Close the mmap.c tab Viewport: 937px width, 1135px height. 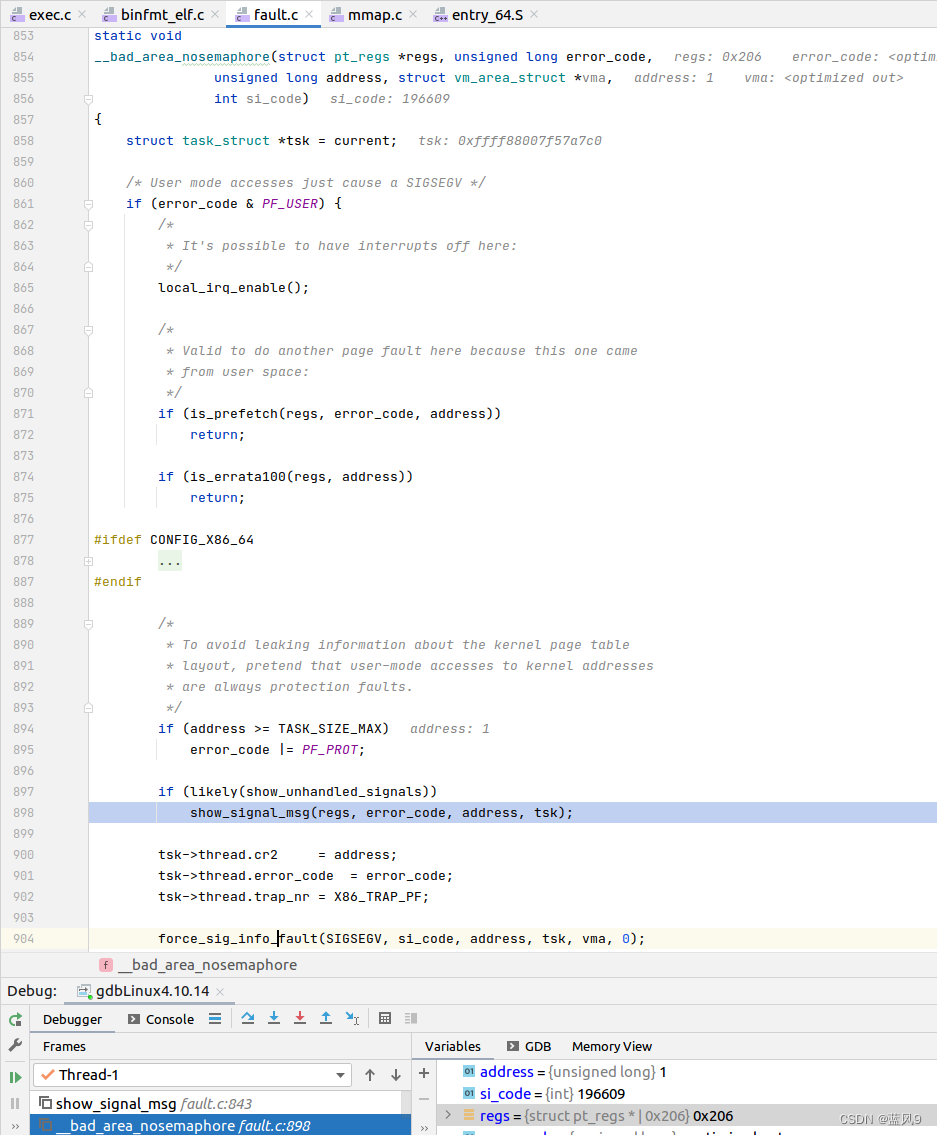413,14
